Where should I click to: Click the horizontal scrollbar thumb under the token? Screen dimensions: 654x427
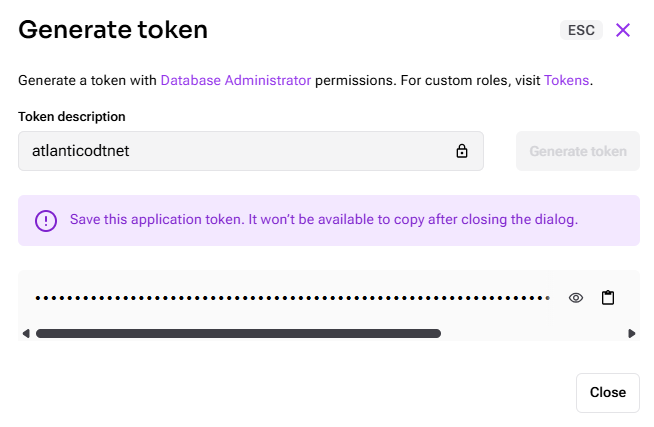pos(238,334)
